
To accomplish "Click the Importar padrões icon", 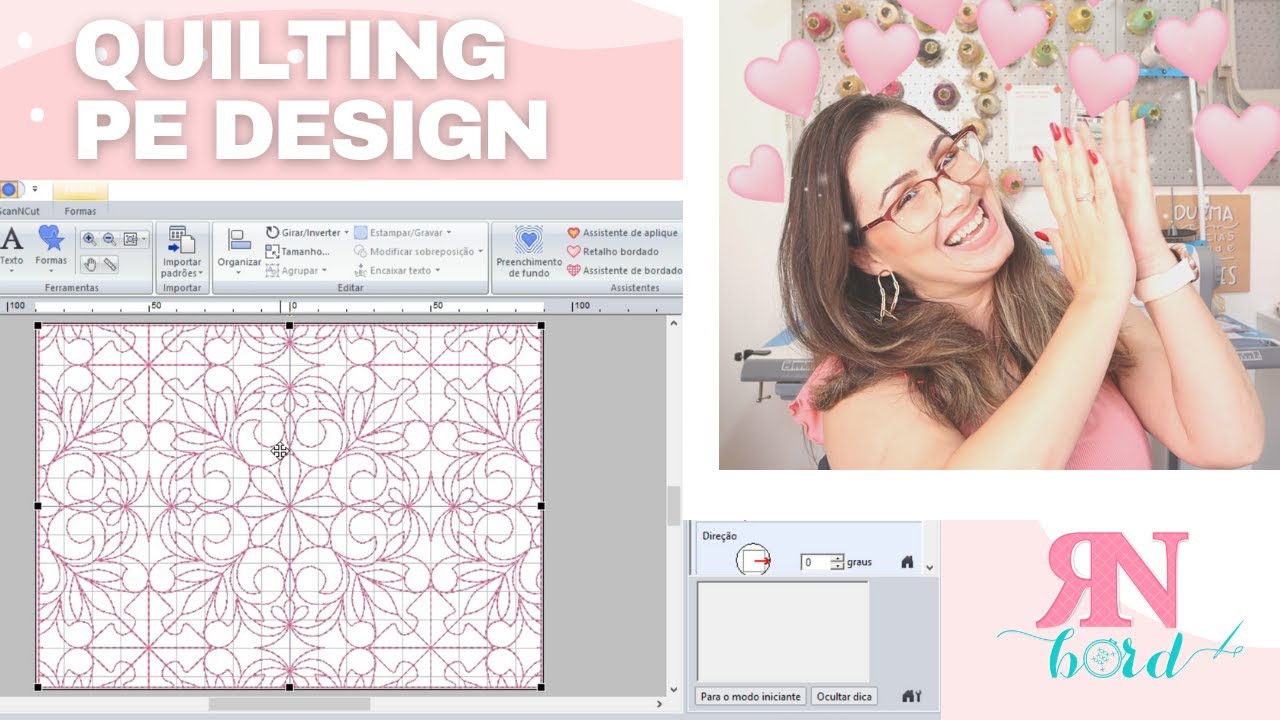I will [181, 240].
